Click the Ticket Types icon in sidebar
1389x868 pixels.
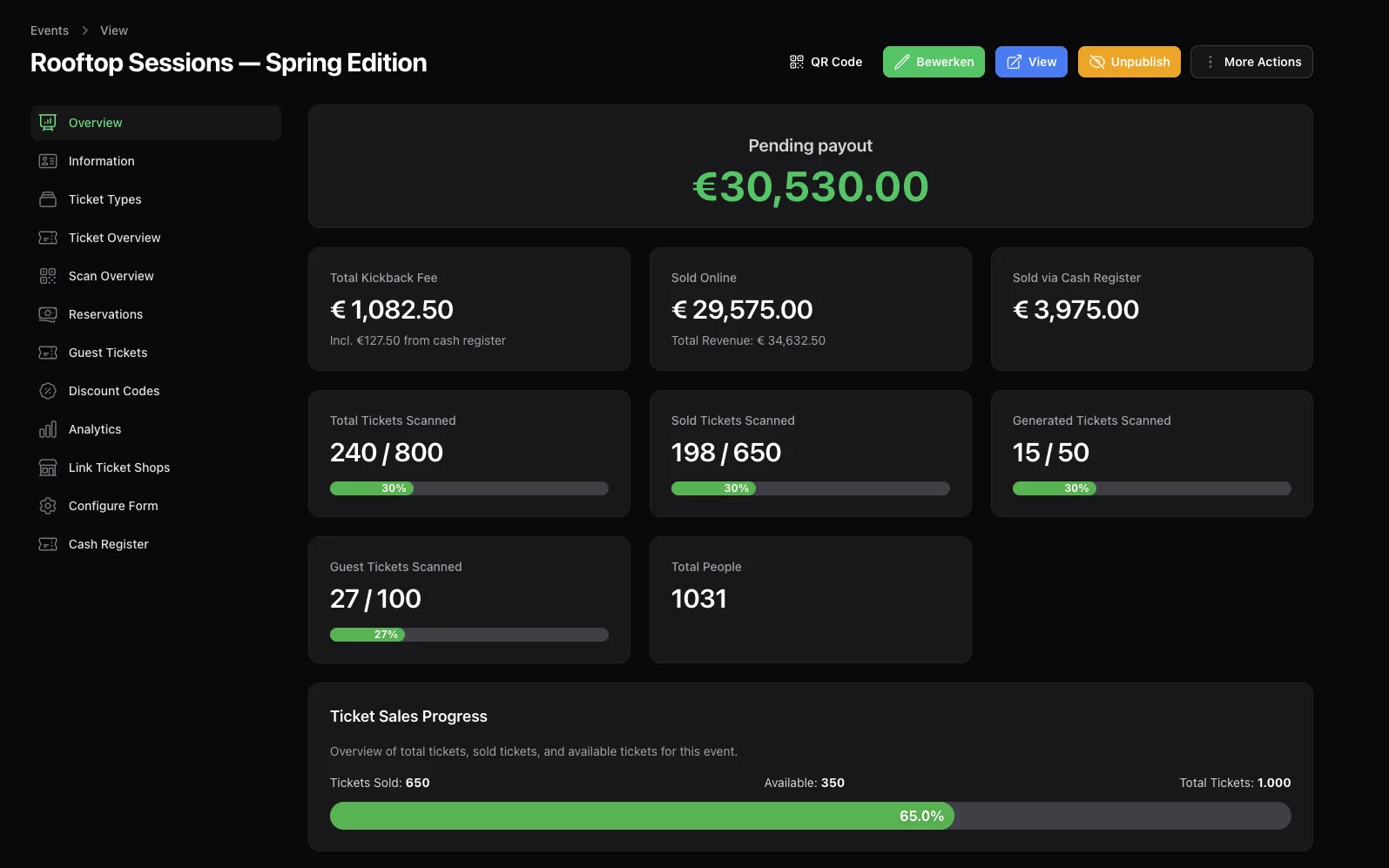[48, 199]
